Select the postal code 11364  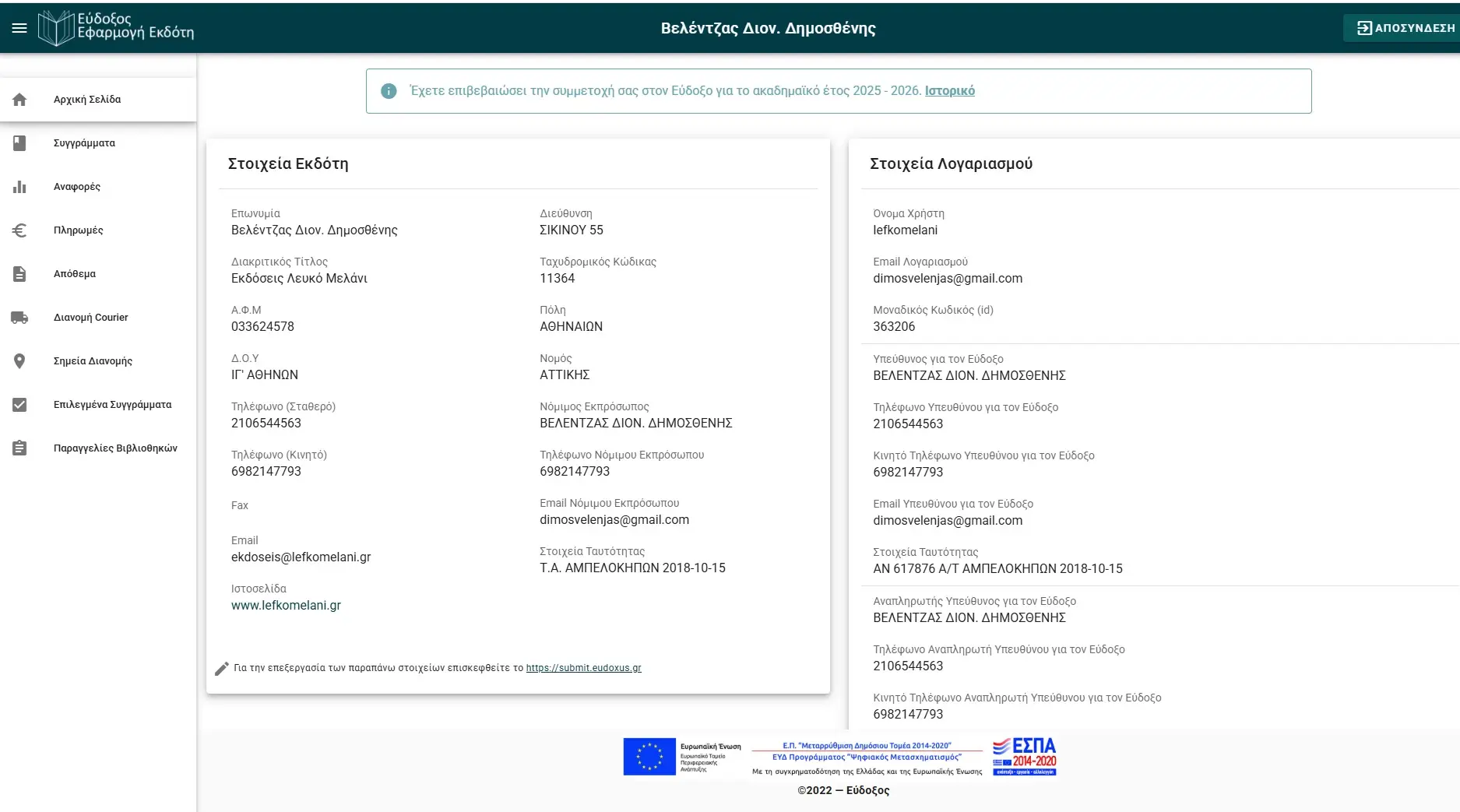tap(558, 279)
